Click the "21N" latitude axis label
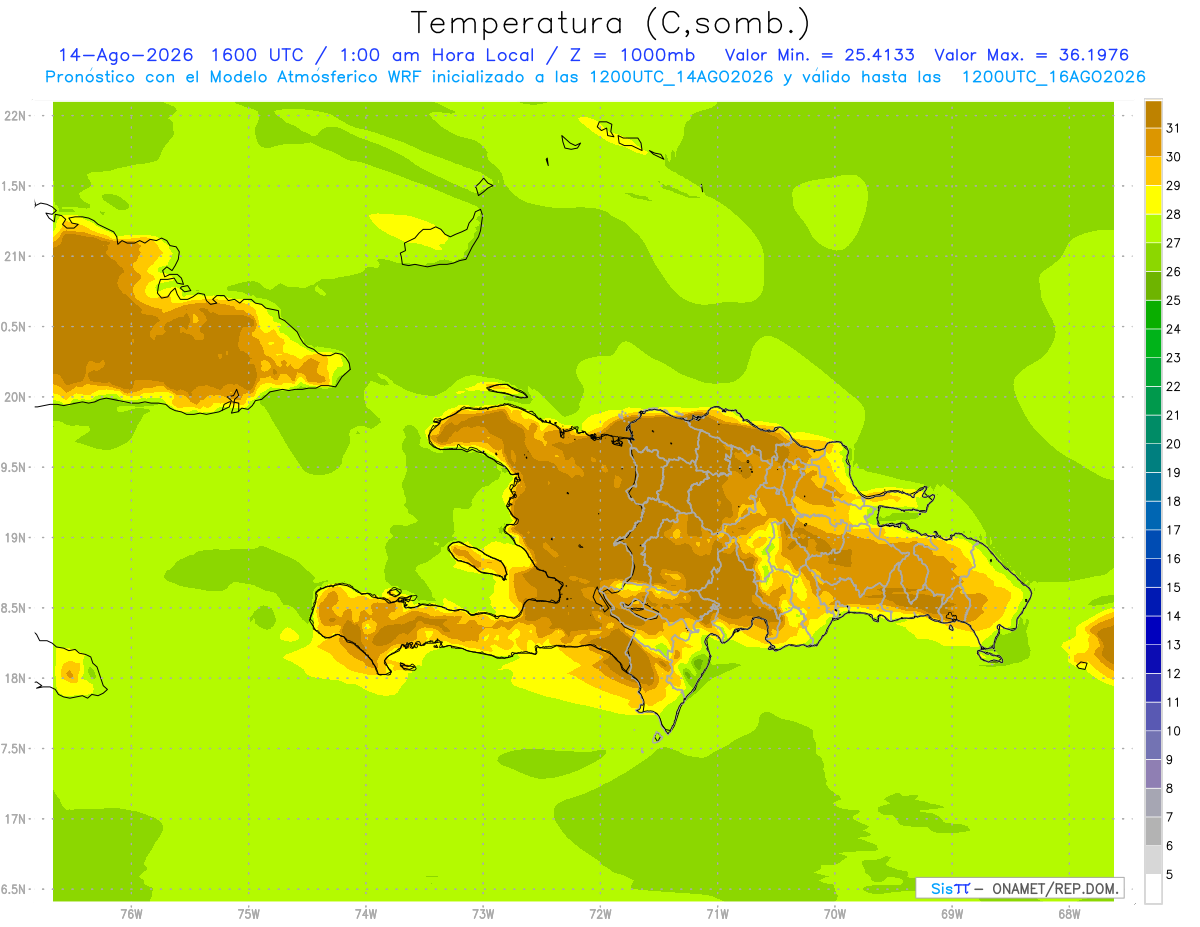Viewport: 1200px width, 927px height. pyautogui.click(x=17, y=256)
